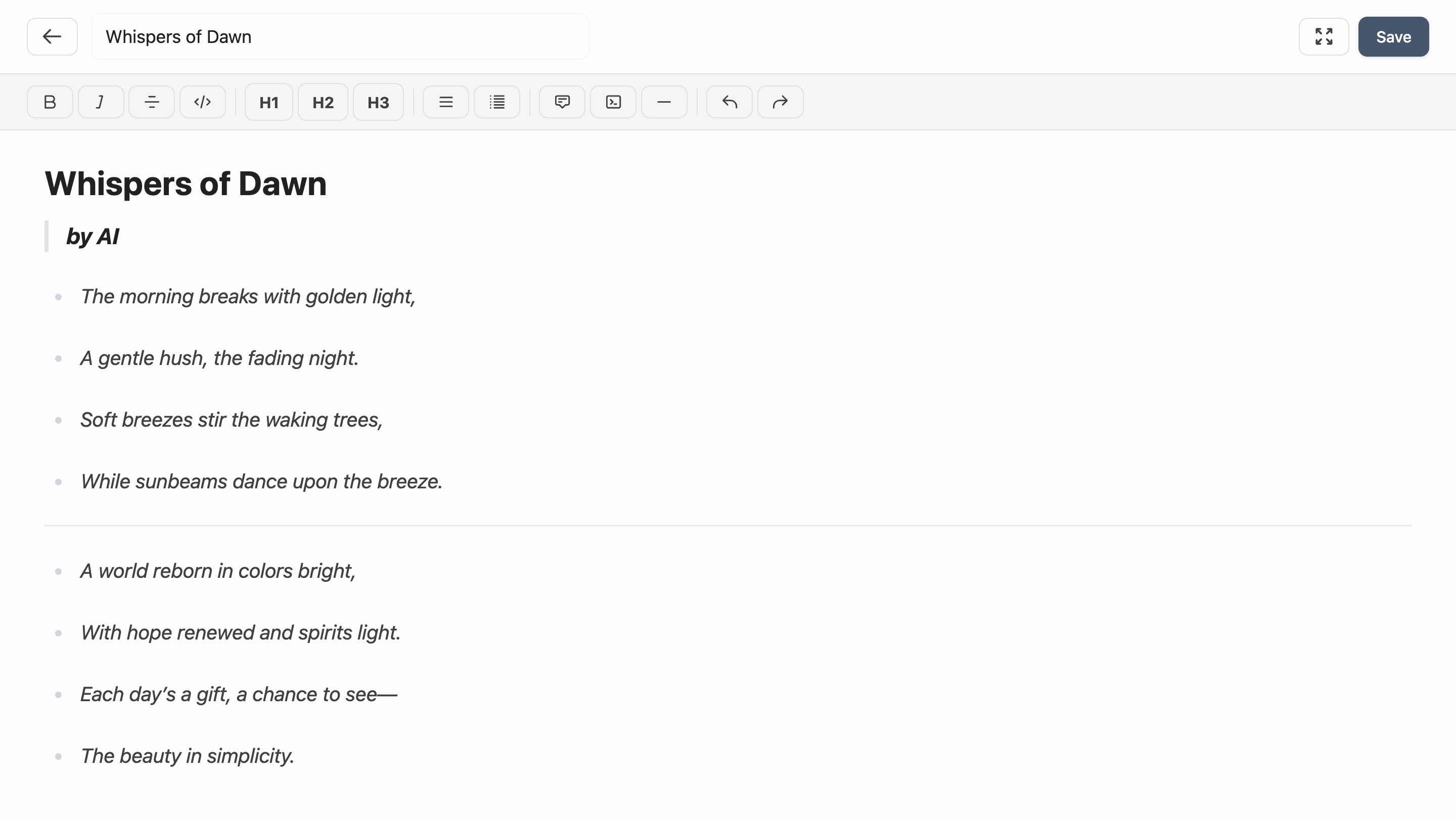The width and height of the screenshot is (1456, 821).
Task: Toggle italic formatting
Action: point(101,102)
